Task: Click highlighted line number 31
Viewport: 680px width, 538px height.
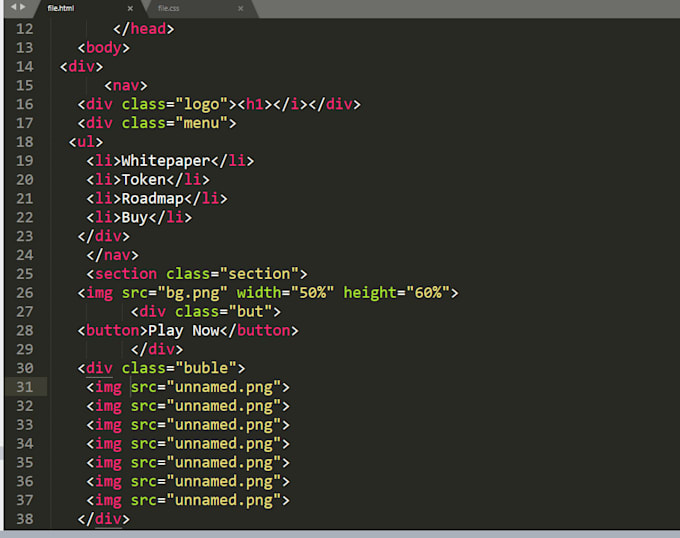Action: [25, 387]
